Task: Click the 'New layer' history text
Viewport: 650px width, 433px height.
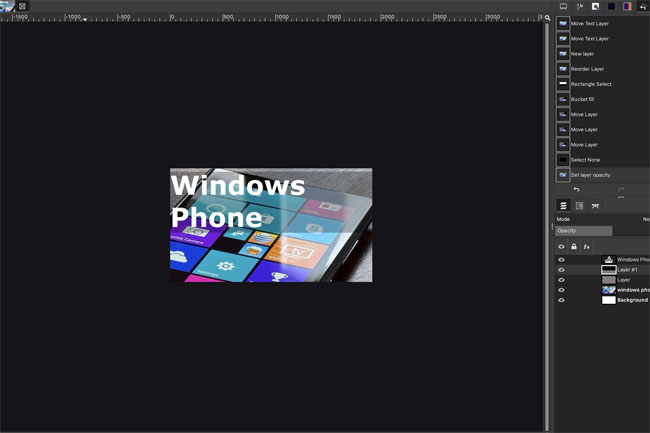Action: click(x=582, y=54)
